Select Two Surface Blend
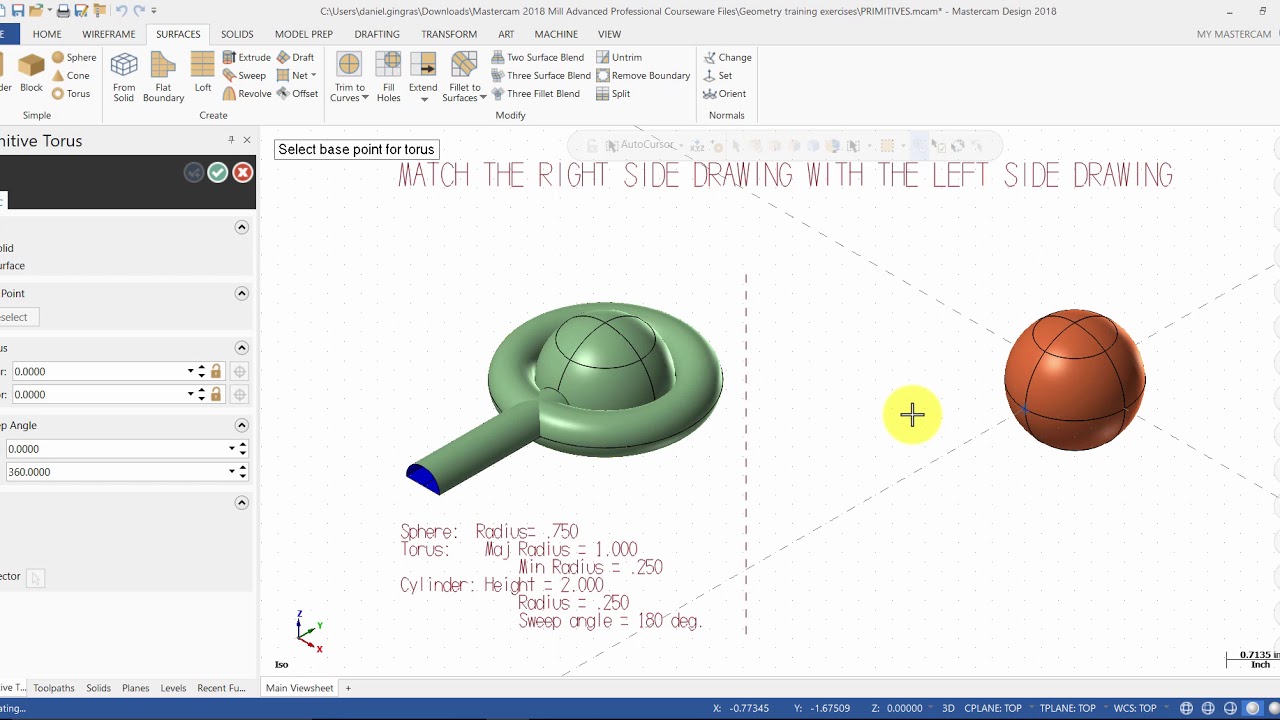The height and width of the screenshot is (720, 1280). pos(537,57)
